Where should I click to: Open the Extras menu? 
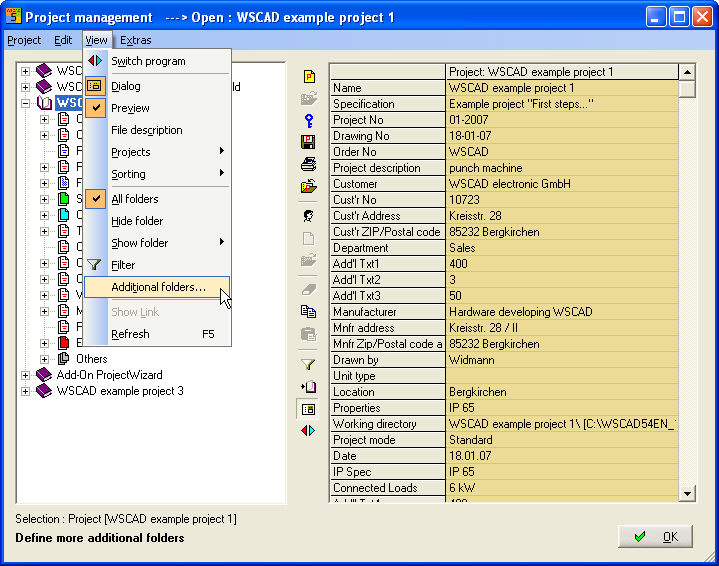tap(135, 40)
